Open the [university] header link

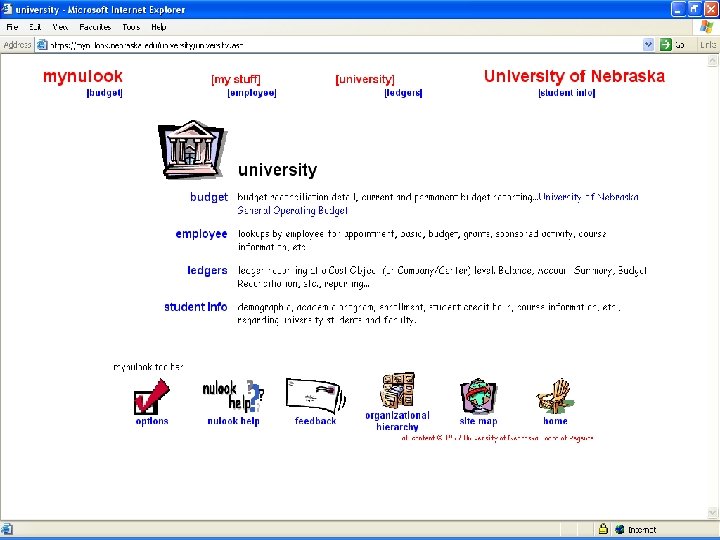point(365,79)
